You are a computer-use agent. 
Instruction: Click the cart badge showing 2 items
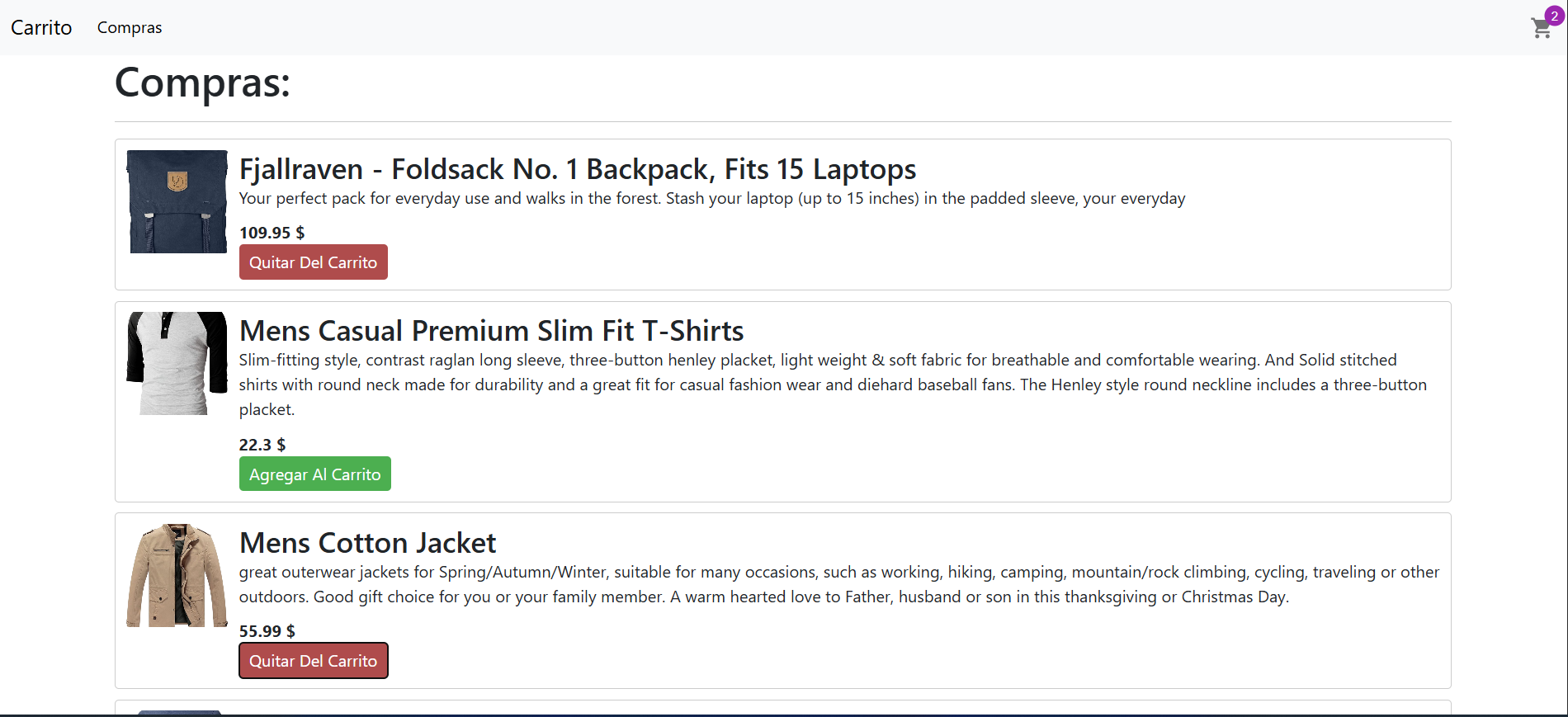coord(1554,16)
